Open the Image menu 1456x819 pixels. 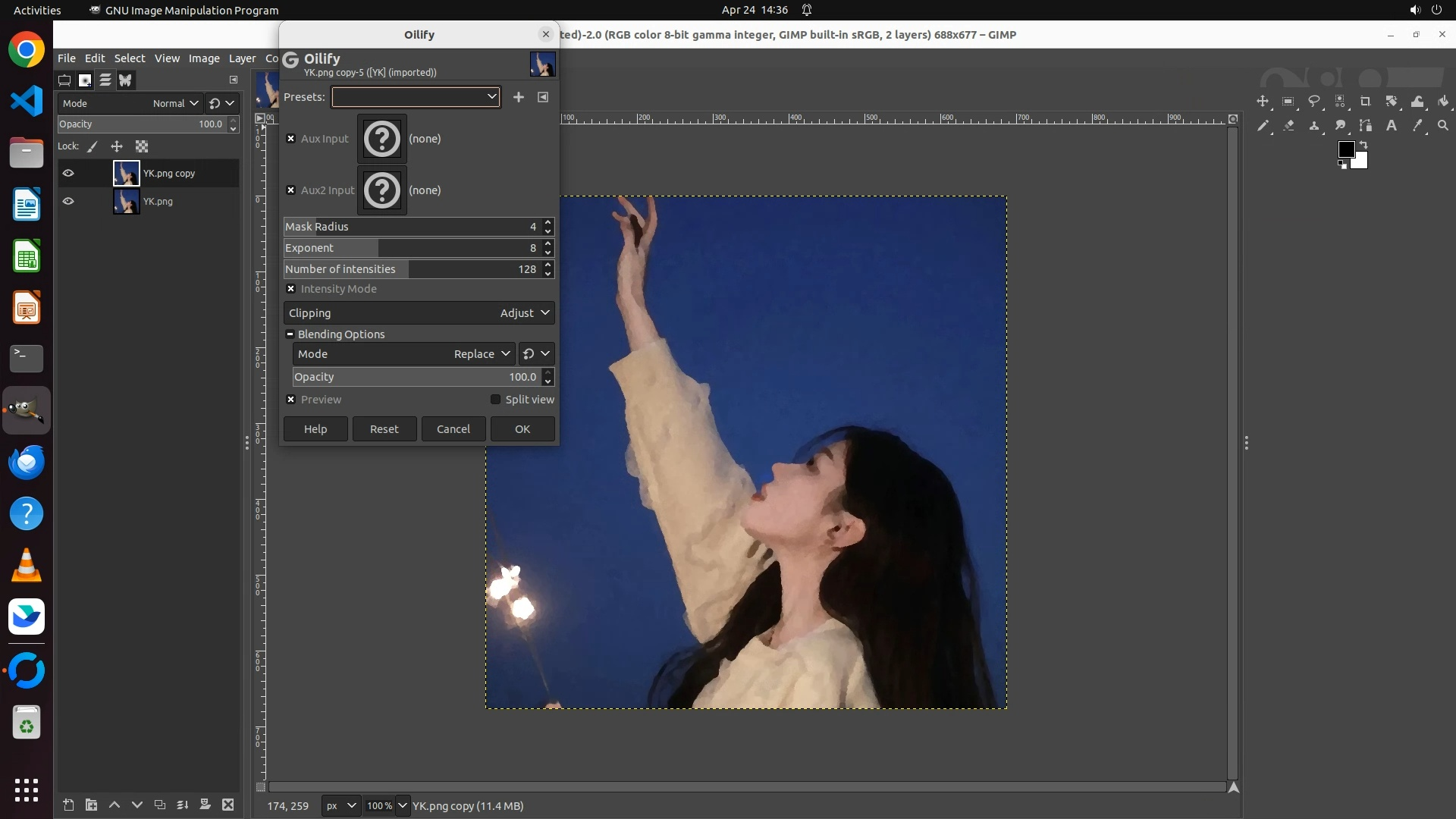pos(203,58)
